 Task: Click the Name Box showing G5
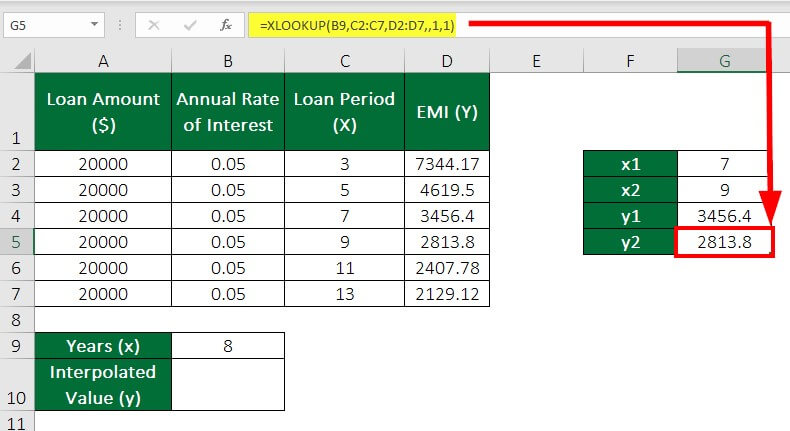pyautogui.click(x=54, y=25)
